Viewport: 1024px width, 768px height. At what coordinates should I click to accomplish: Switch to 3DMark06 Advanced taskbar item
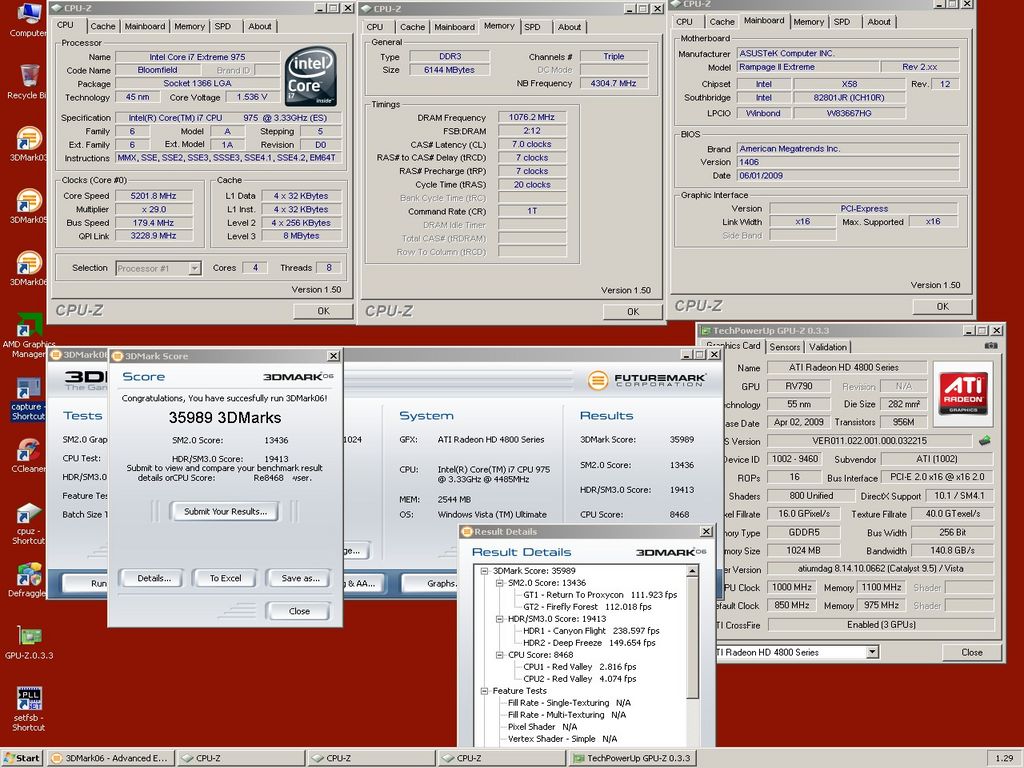(x=111, y=758)
